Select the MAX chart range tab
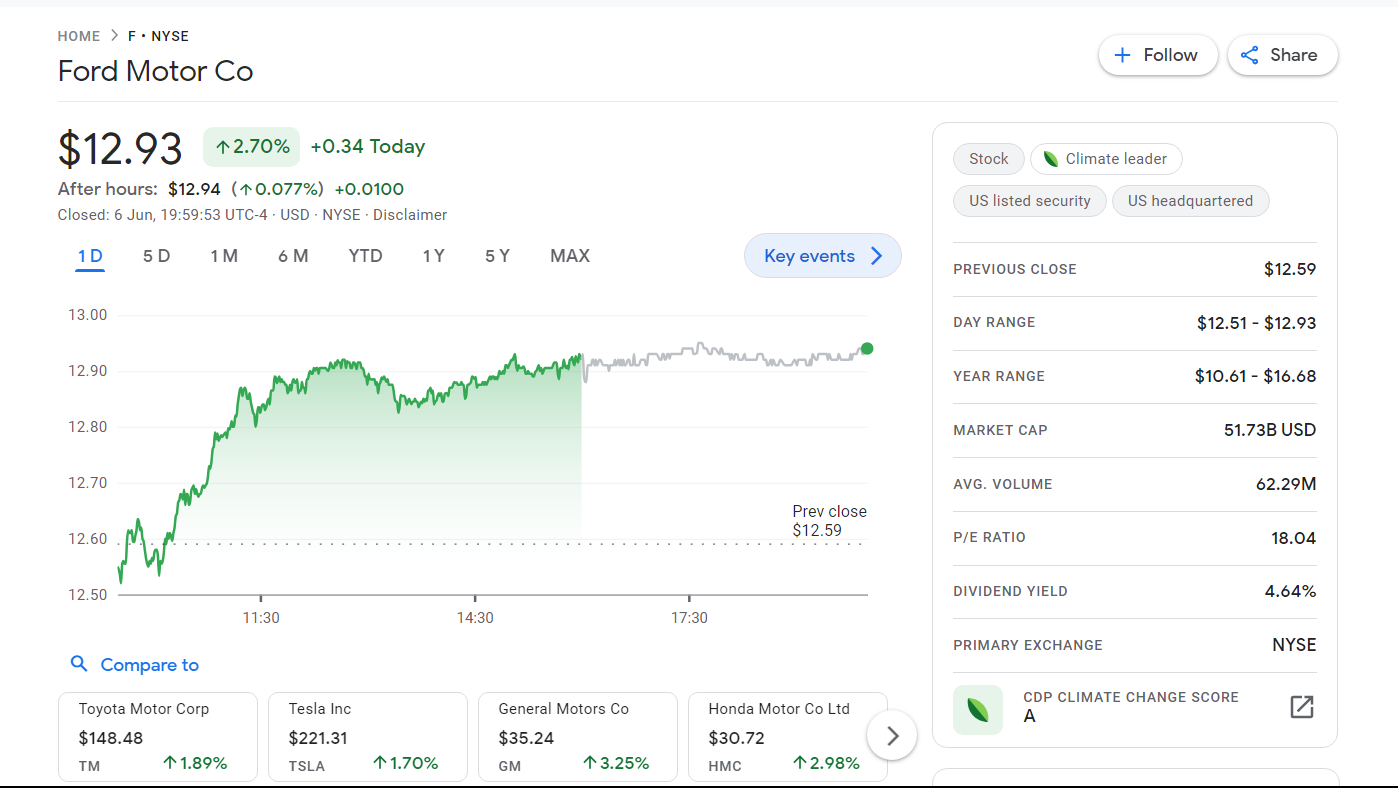Image resolution: width=1398 pixels, height=788 pixels. point(570,256)
